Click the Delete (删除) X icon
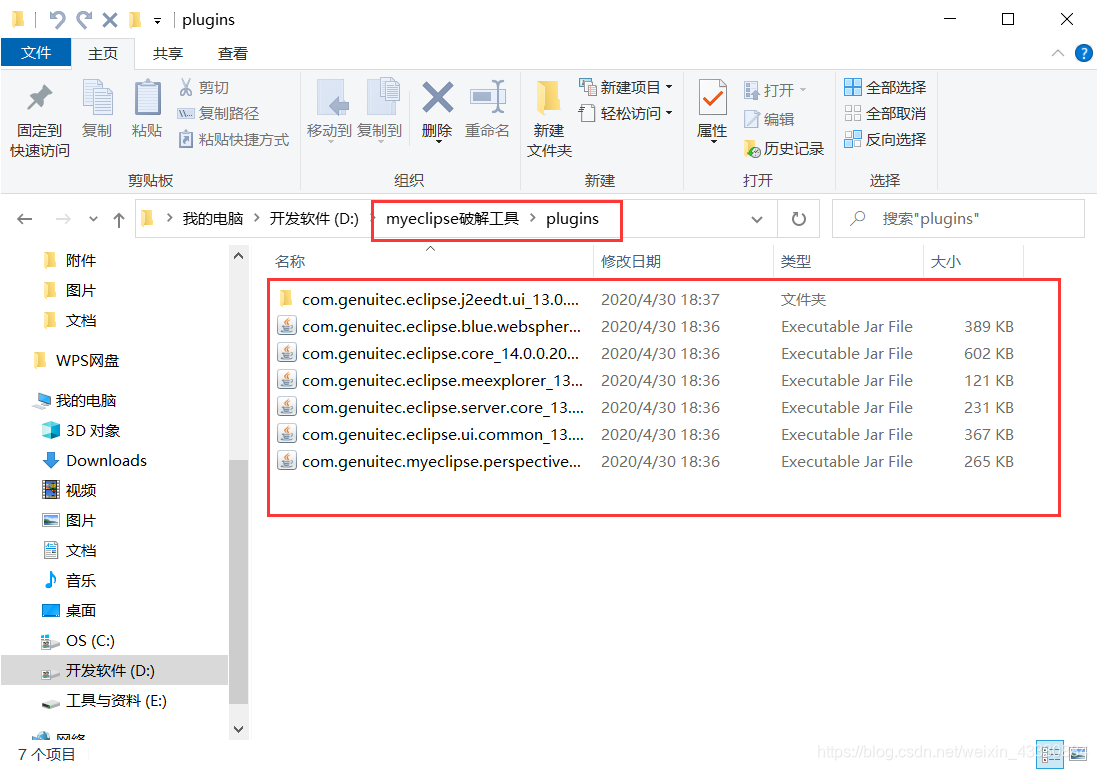 pyautogui.click(x=438, y=97)
